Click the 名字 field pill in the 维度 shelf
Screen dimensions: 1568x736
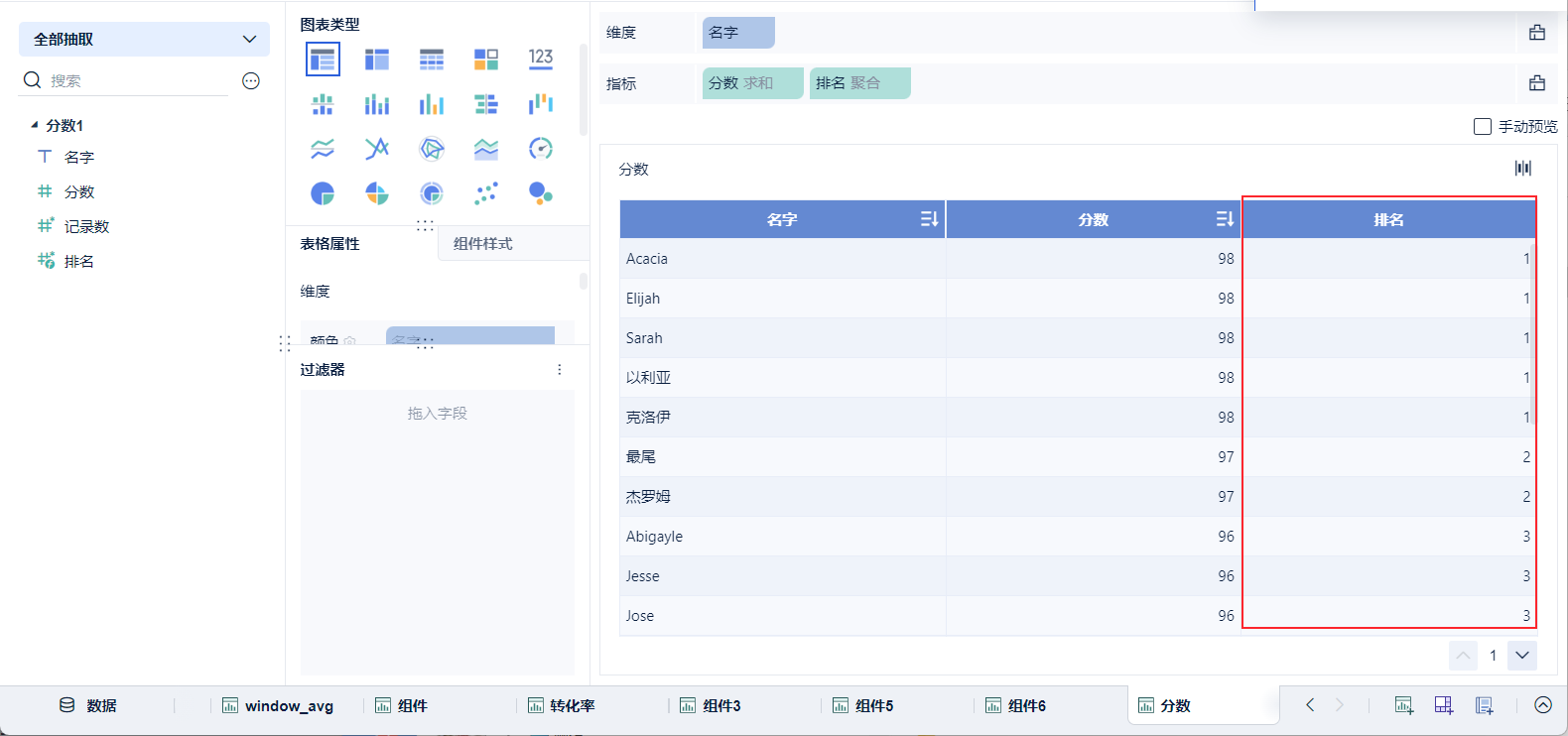point(738,33)
